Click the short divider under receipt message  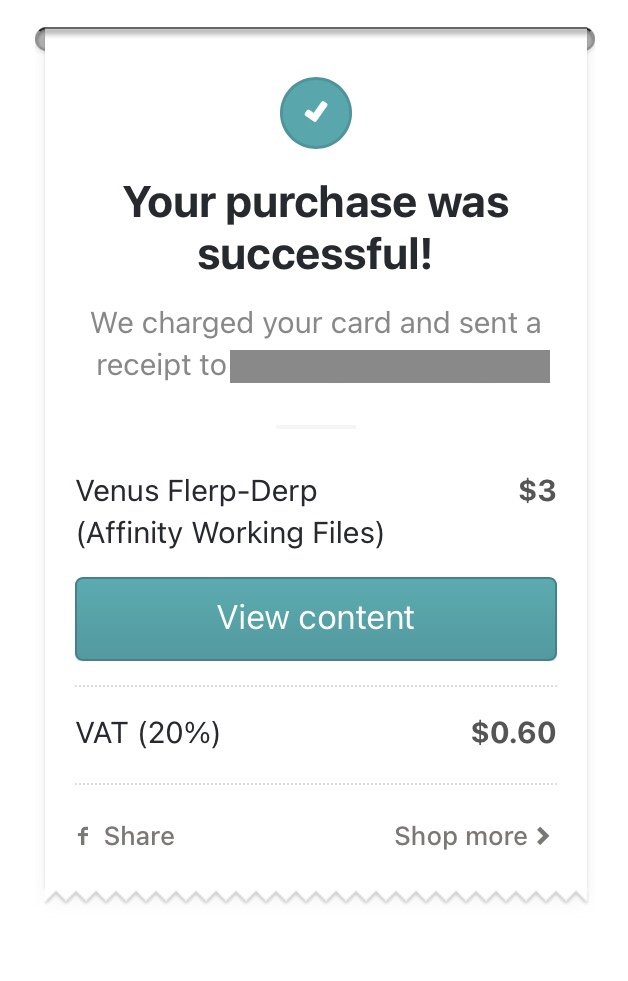pos(316,427)
